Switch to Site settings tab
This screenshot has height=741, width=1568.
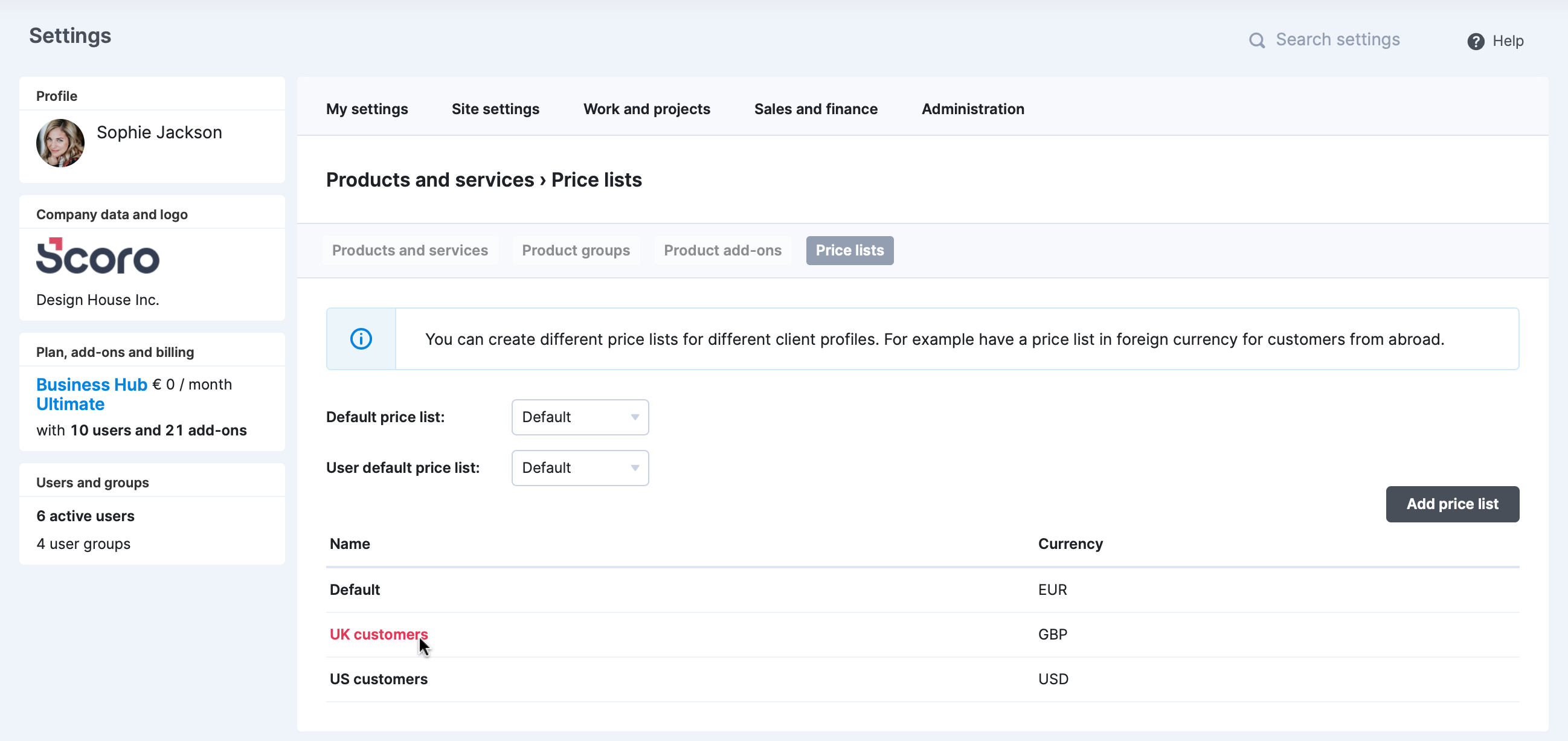pyautogui.click(x=495, y=109)
